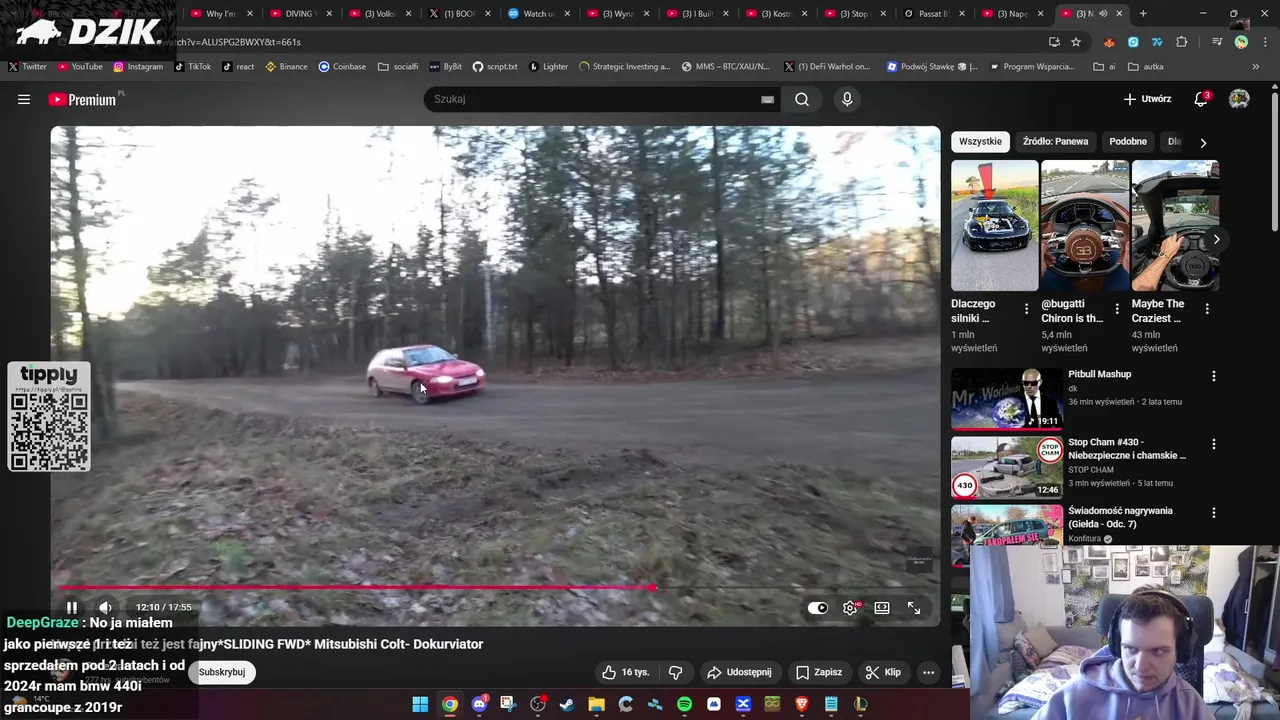Open YouTube notifications bell

point(1201,99)
